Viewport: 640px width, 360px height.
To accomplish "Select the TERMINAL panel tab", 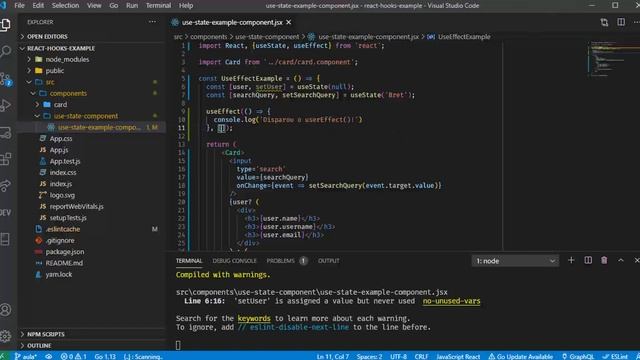I will [x=189, y=260].
